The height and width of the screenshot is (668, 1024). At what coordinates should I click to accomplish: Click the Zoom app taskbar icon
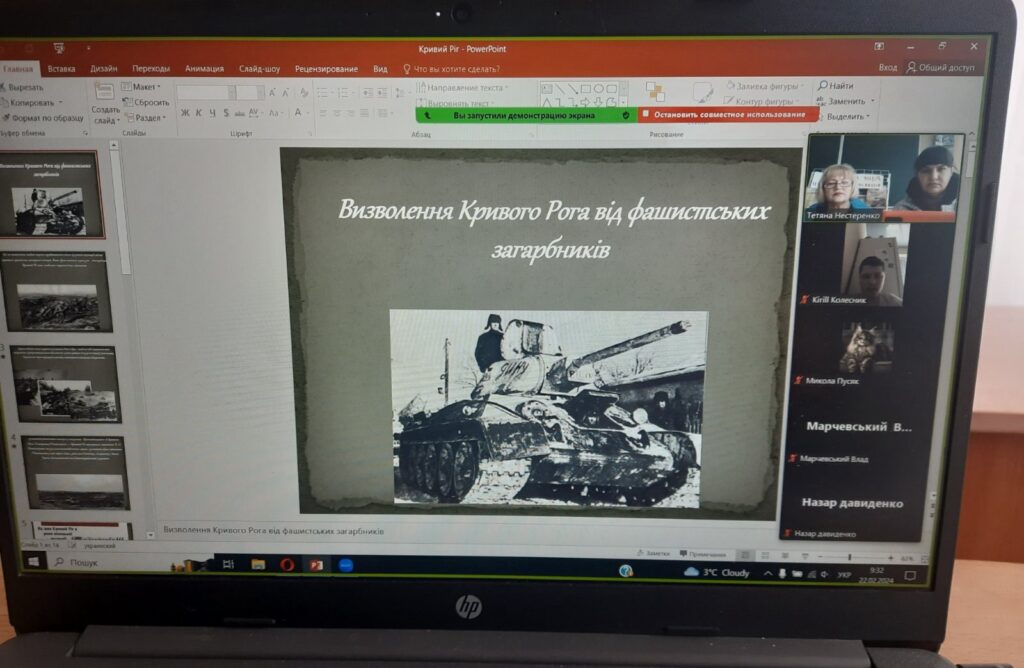pyautogui.click(x=346, y=565)
